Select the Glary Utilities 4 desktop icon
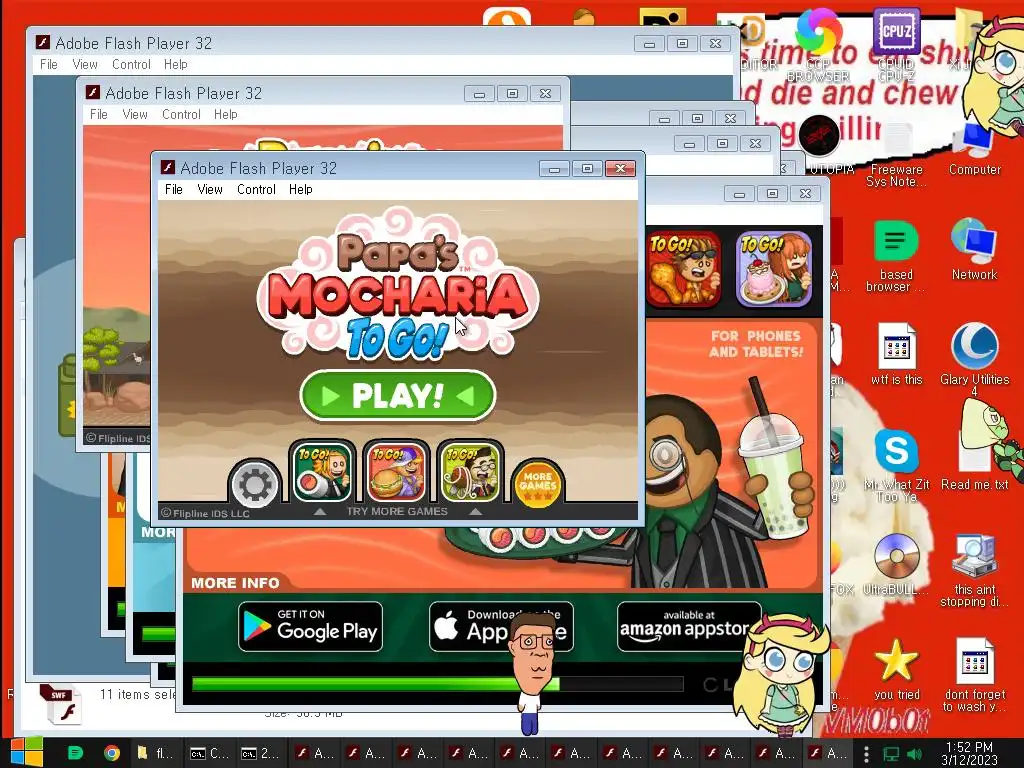This screenshot has height=768, width=1024. (x=974, y=359)
